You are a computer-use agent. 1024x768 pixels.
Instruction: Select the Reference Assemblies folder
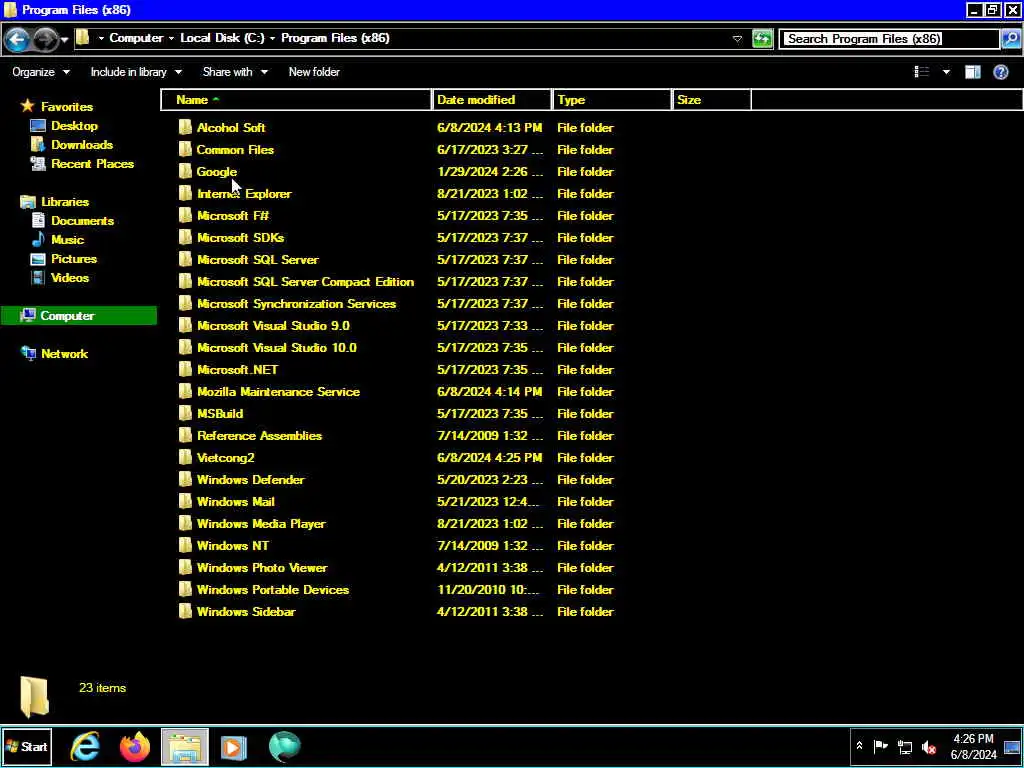click(259, 436)
